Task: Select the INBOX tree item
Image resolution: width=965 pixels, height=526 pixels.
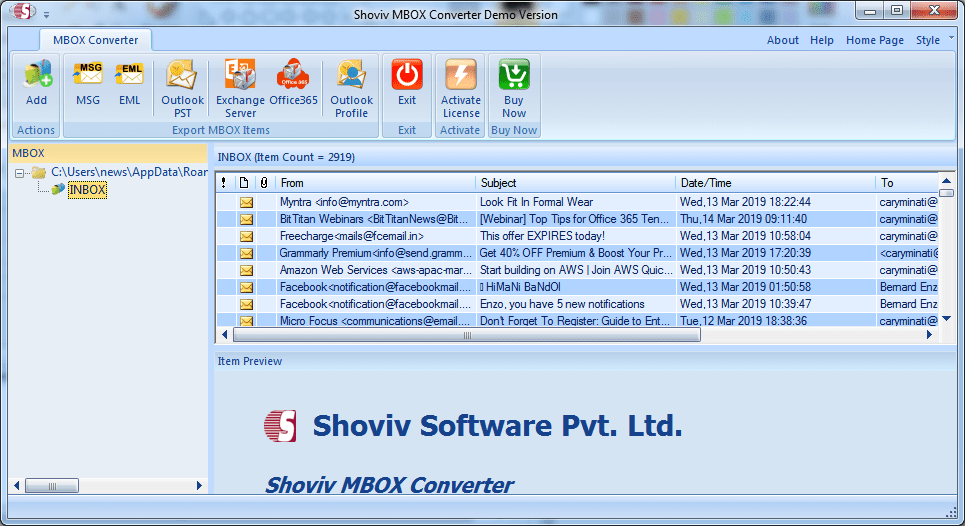Action: 87,189
